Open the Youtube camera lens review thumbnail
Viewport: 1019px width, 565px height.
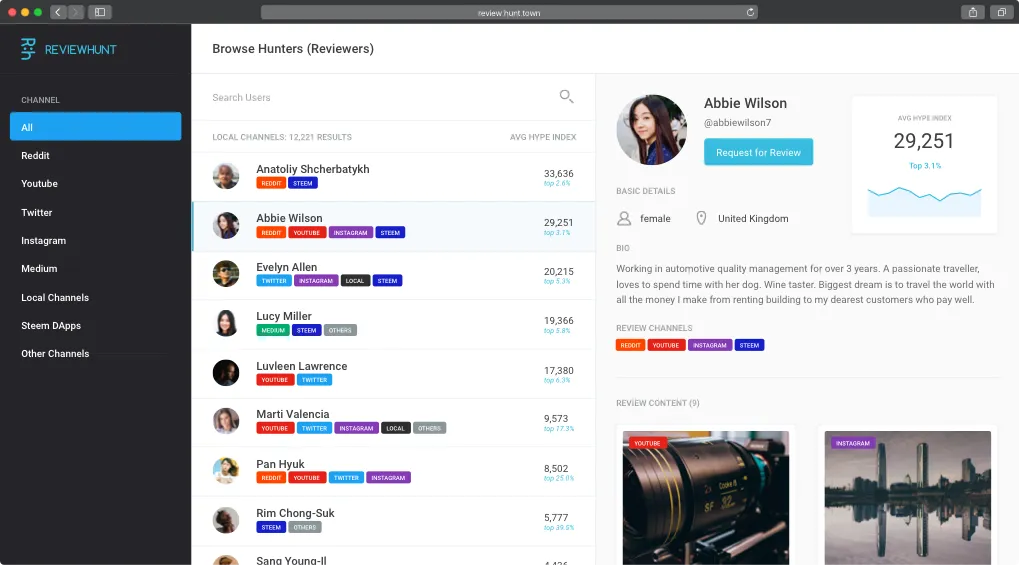pyautogui.click(x=705, y=497)
